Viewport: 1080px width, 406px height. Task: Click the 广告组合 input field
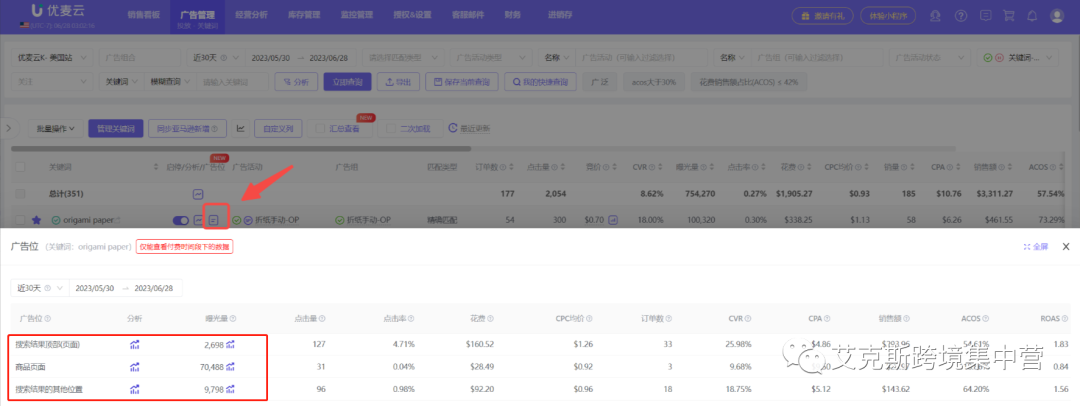[x=140, y=57]
